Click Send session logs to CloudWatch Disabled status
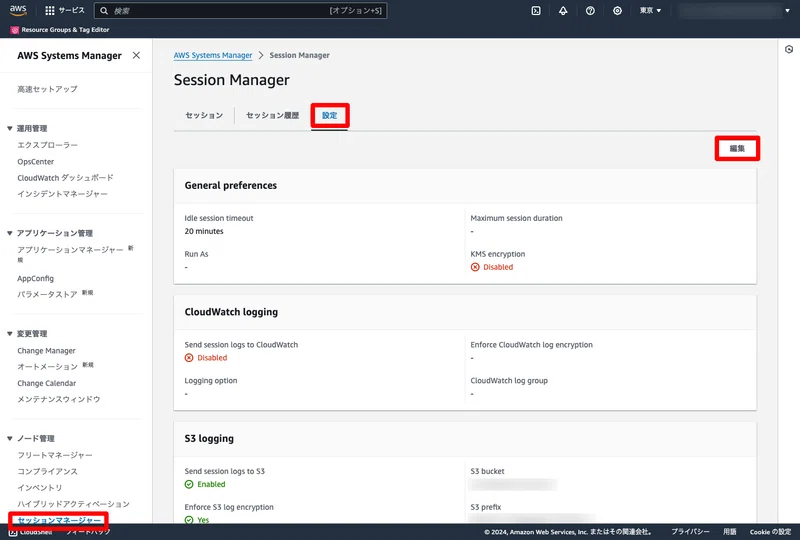 tap(206, 358)
